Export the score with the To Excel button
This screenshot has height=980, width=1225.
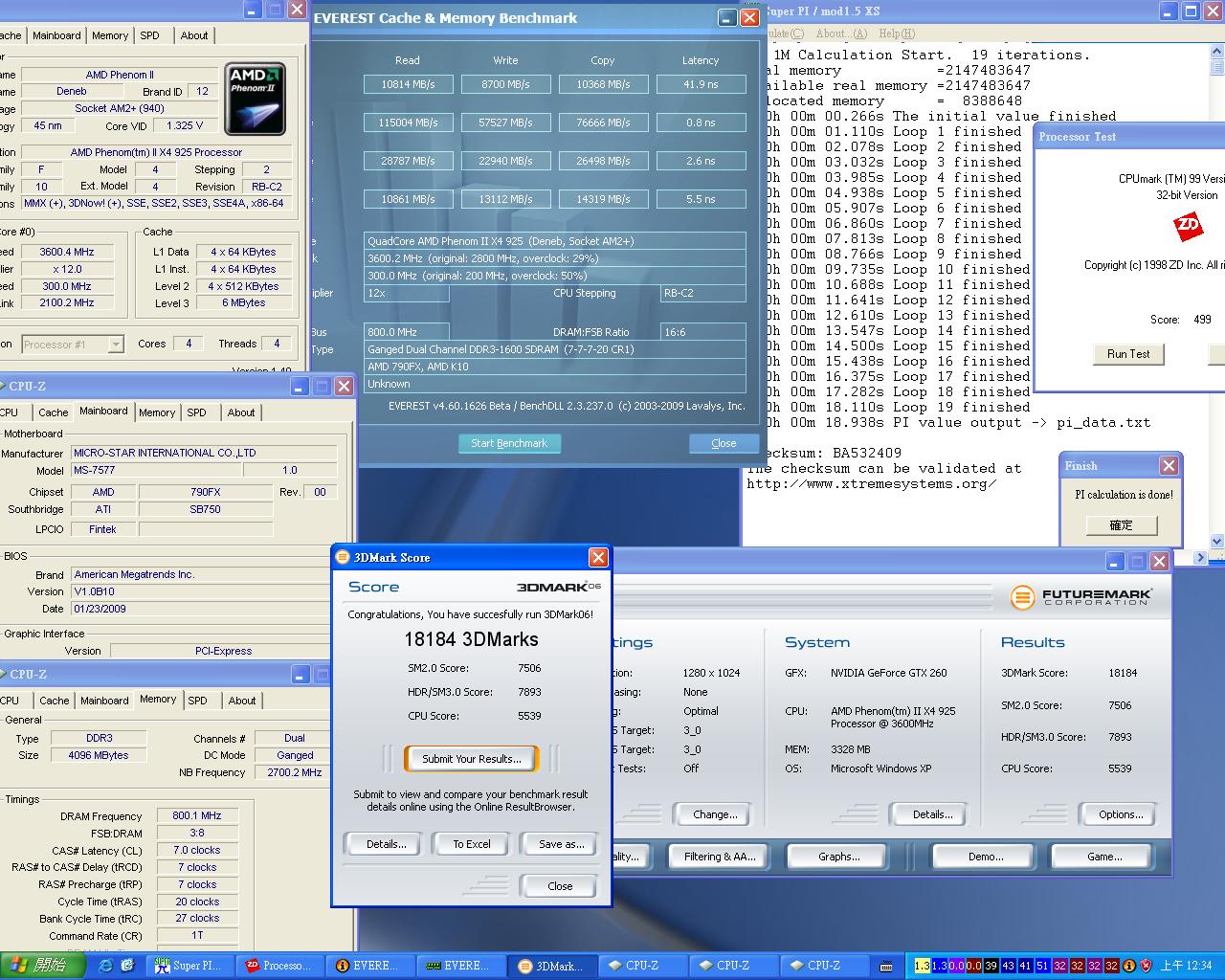pyautogui.click(x=472, y=844)
